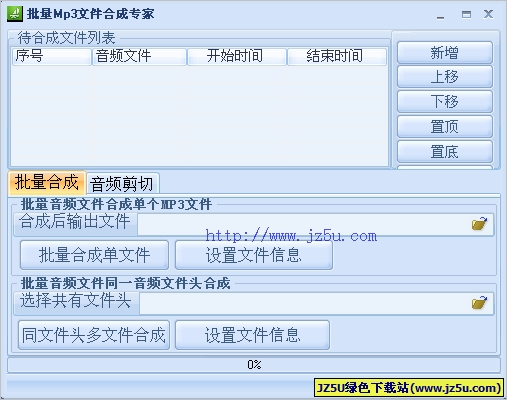This screenshot has height=400, width=507.
Task: Click the 新增 button
Action: pos(445,53)
